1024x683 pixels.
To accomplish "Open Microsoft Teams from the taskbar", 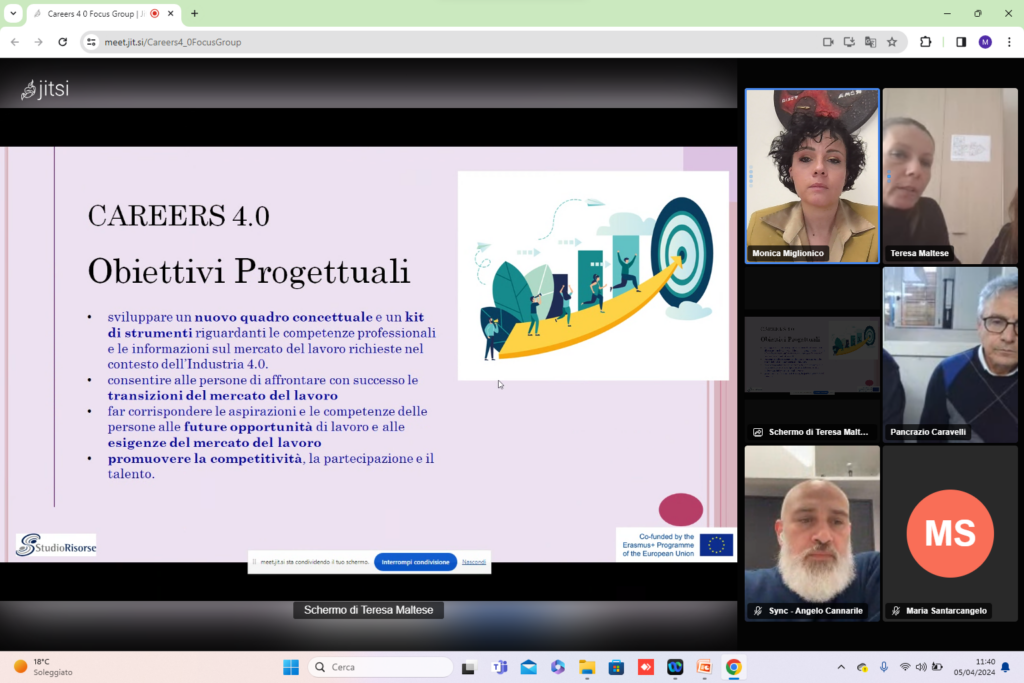I will [x=500, y=667].
